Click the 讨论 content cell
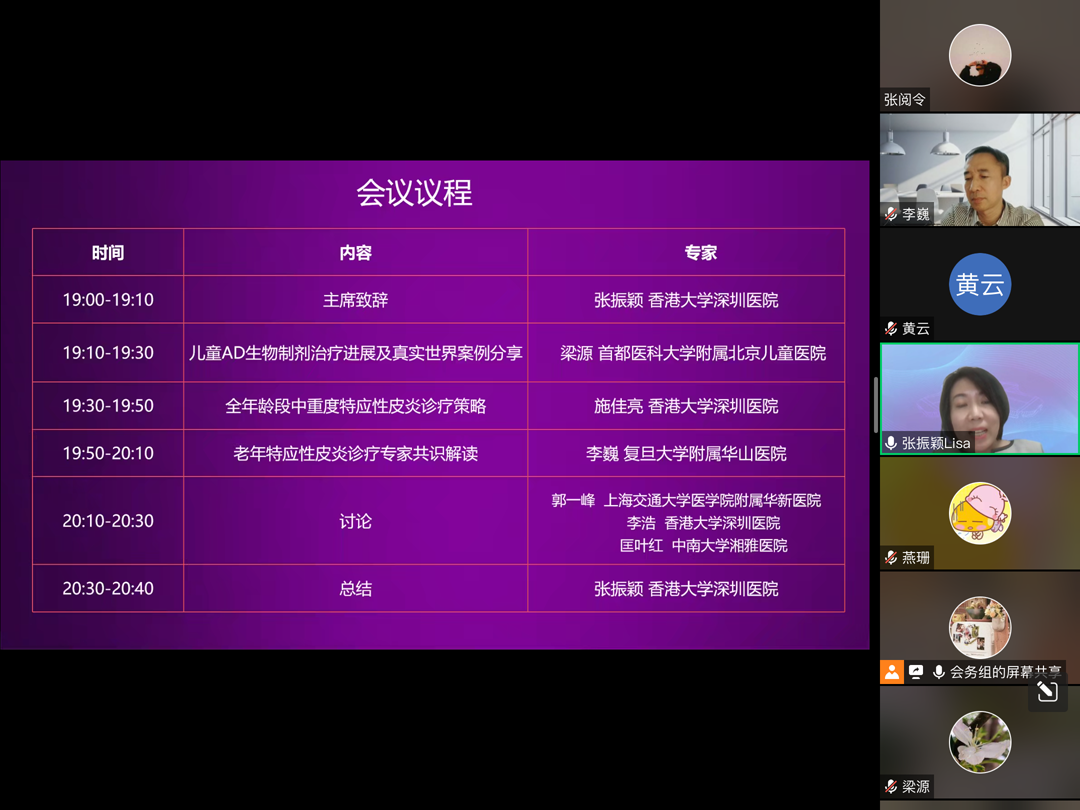Viewport: 1080px width, 810px height. [355, 521]
